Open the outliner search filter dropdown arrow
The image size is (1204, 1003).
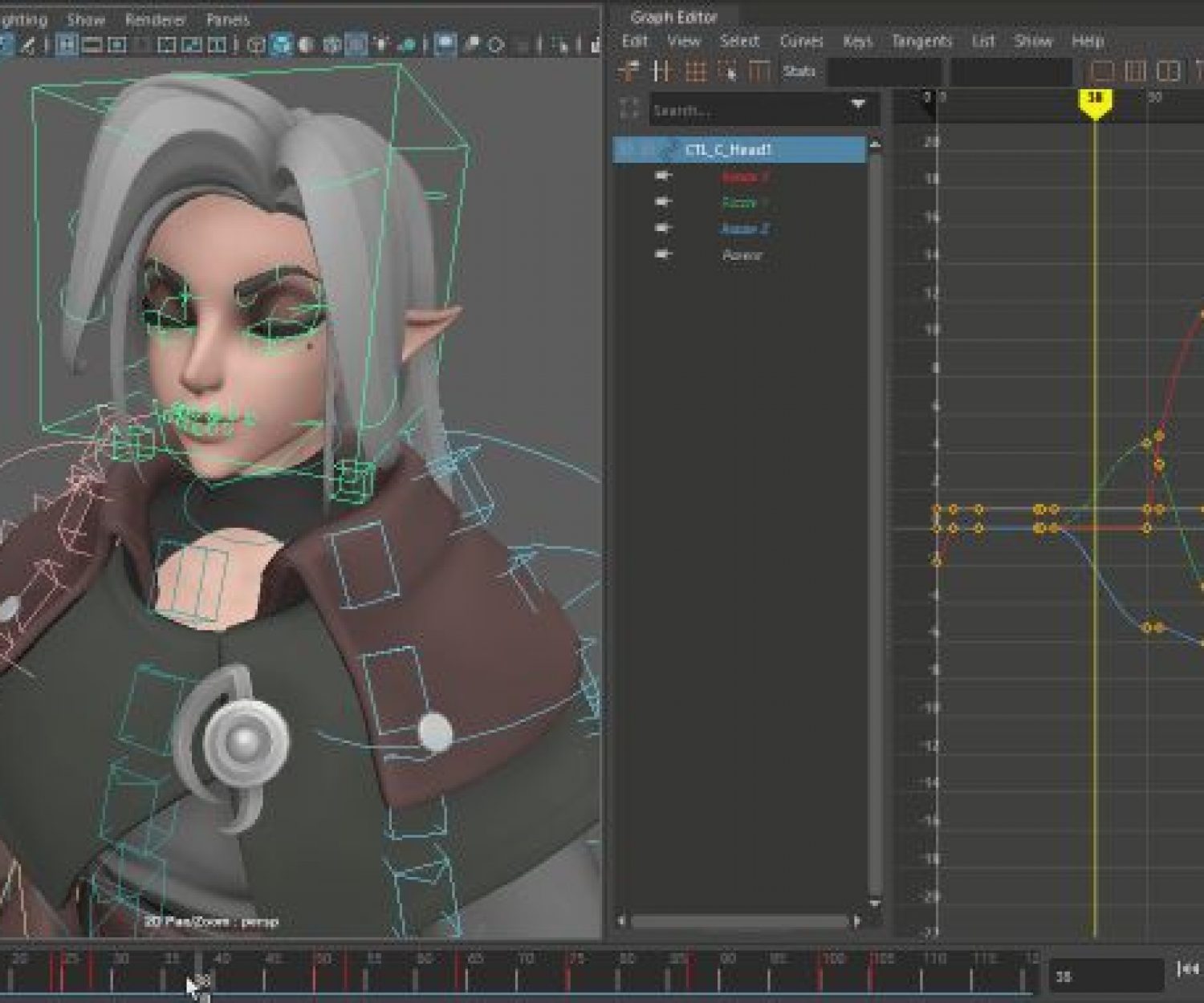(858, 105)
